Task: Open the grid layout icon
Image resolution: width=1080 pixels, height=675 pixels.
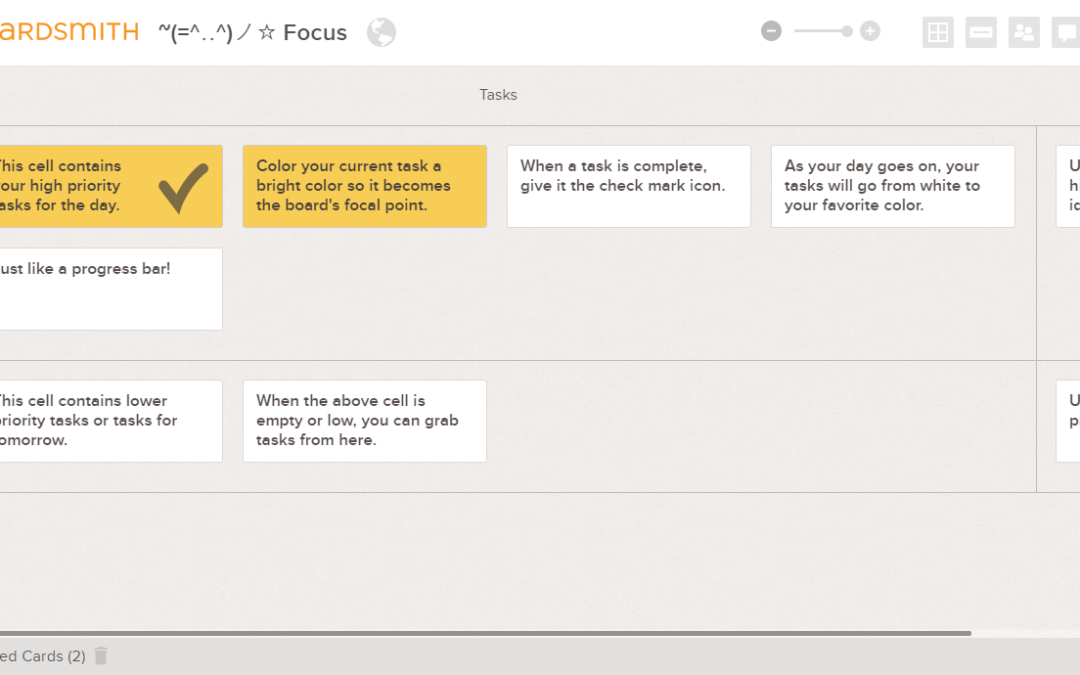Action: tap(937, 32)
